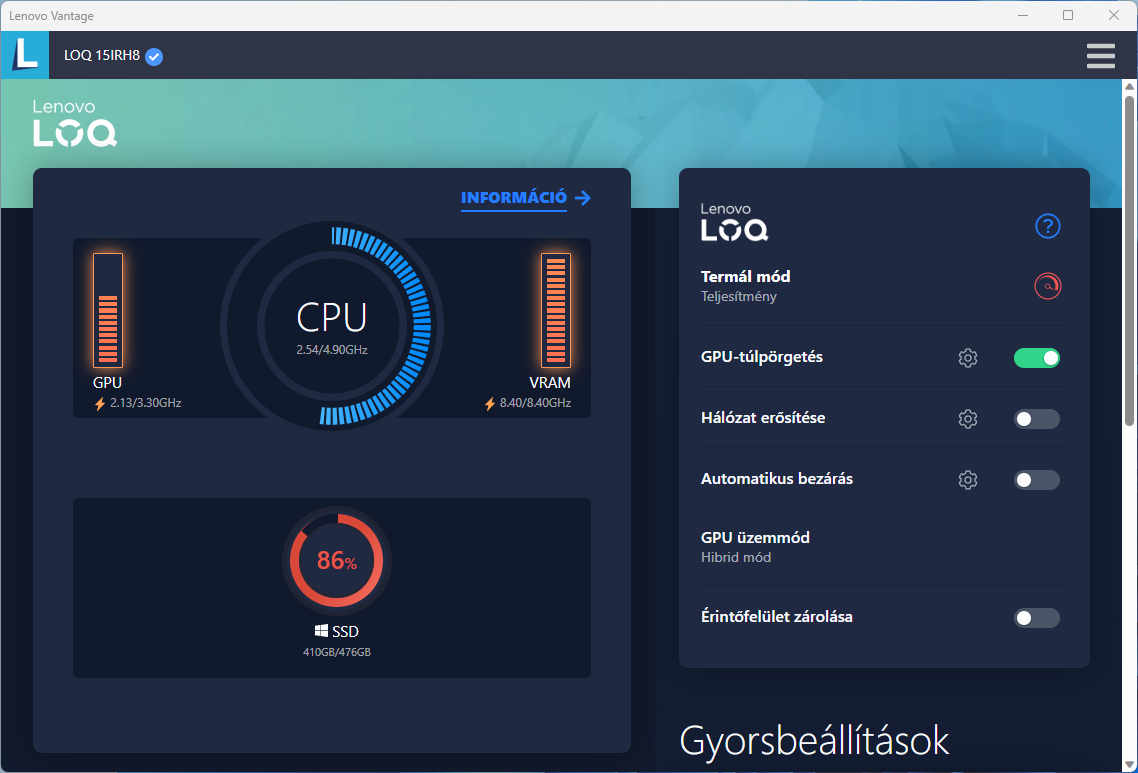Open GPU üzemmód setting
The image size is (1138, 773).
tap(884, 547)
